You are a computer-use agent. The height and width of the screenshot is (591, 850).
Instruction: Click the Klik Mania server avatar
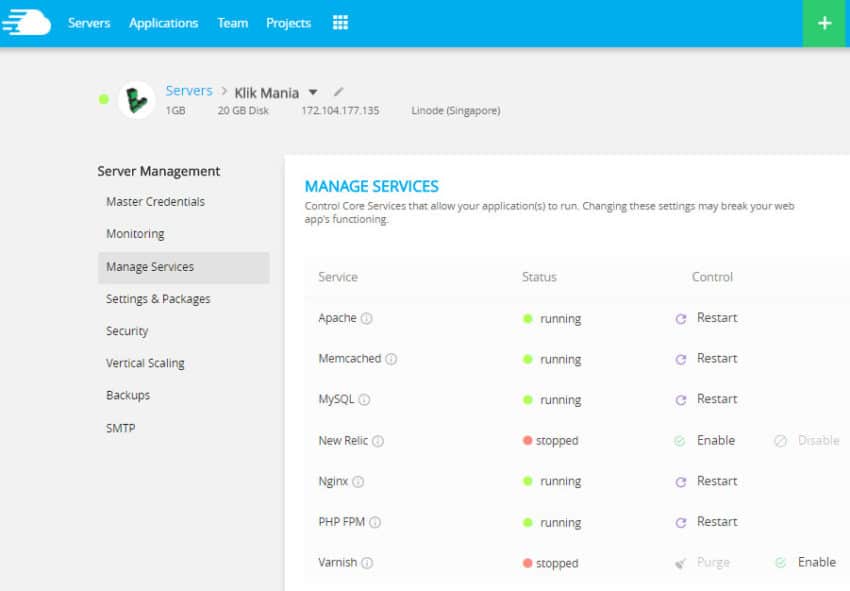click(134, 100)
